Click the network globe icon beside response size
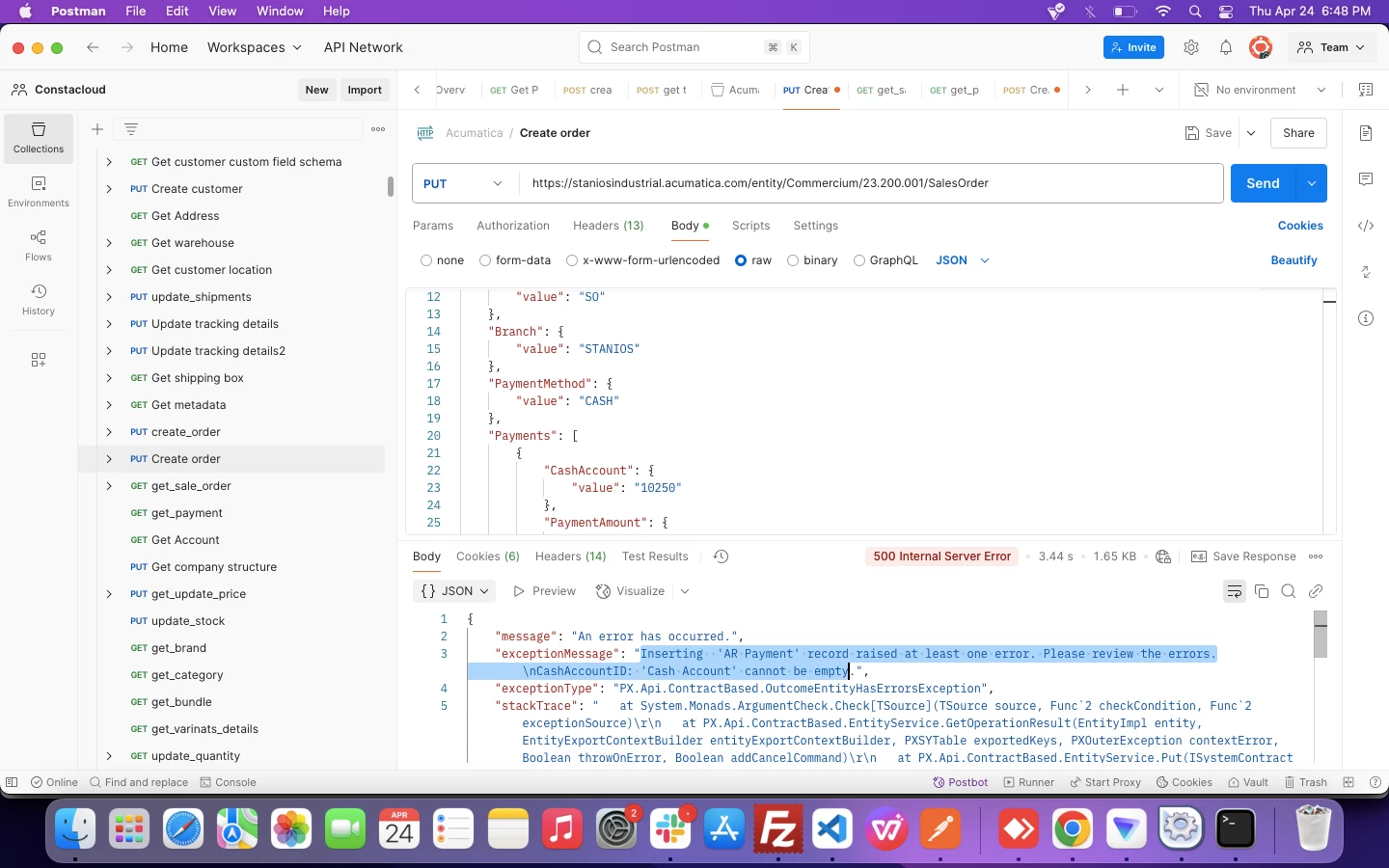1389x868 pixels. [1163, 556]
